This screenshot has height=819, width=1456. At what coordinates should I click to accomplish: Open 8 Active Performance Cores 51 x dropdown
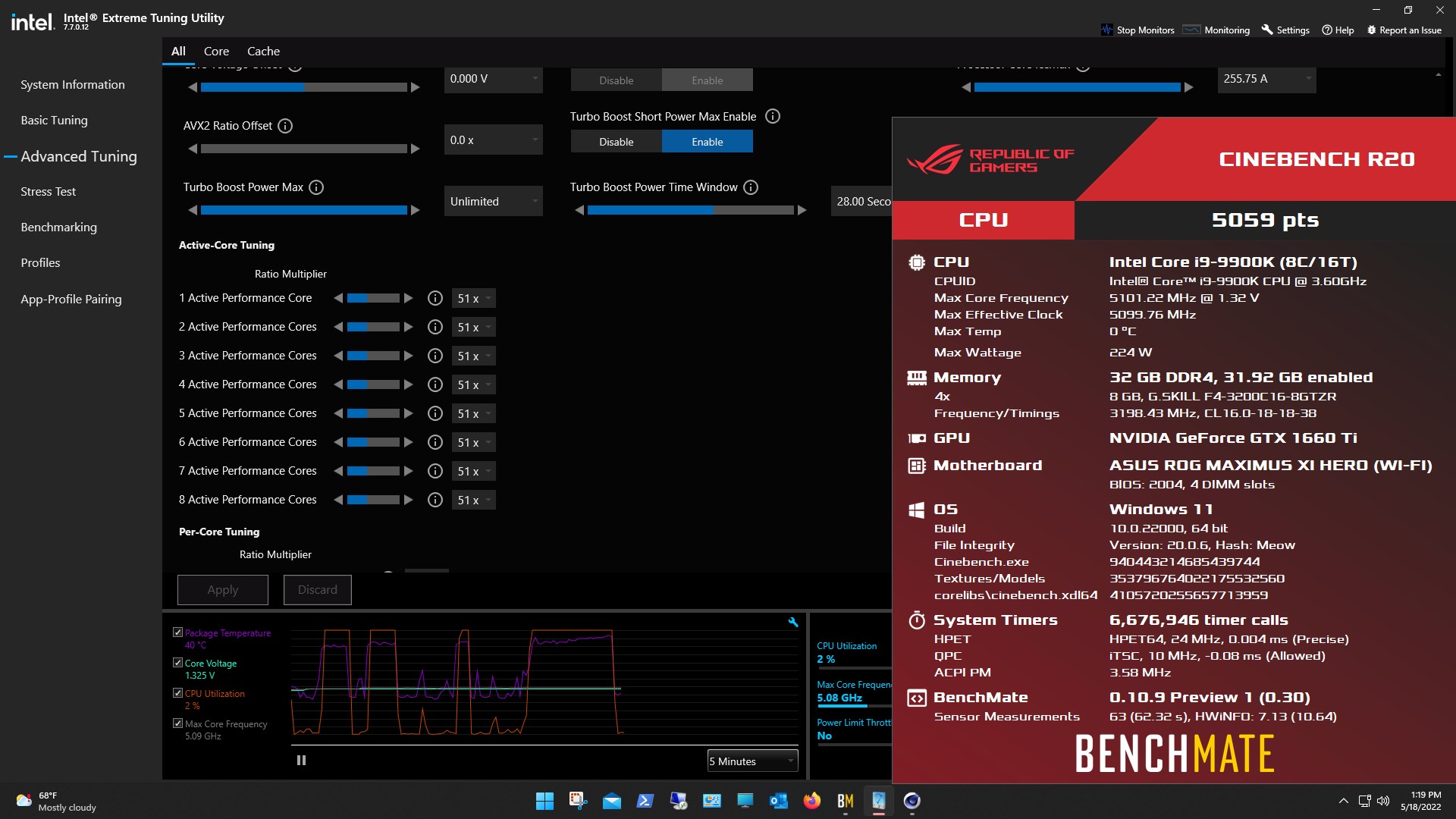point(474,500)
